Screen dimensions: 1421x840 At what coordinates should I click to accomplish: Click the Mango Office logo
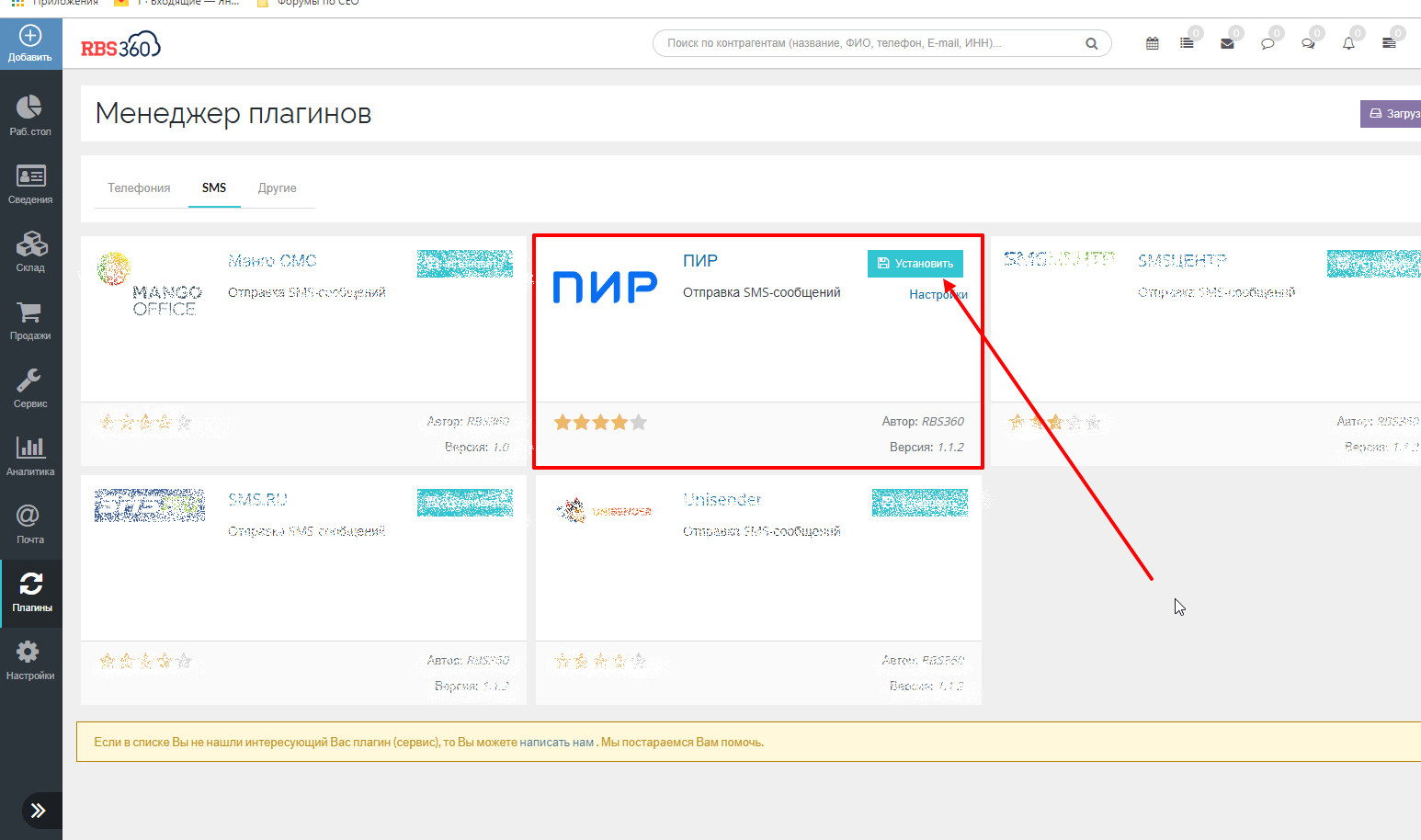pos(150,285)
